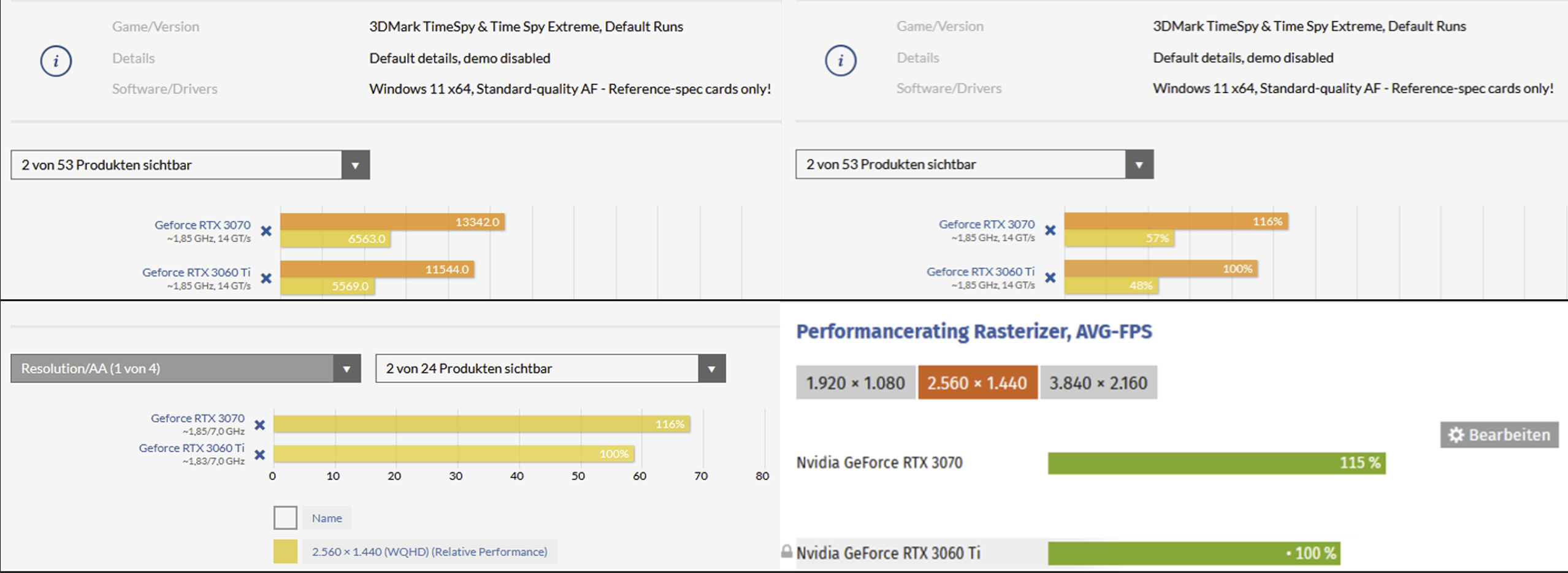Click the '~1,83/7,0 GHz' clock label

tap(213, 461)
